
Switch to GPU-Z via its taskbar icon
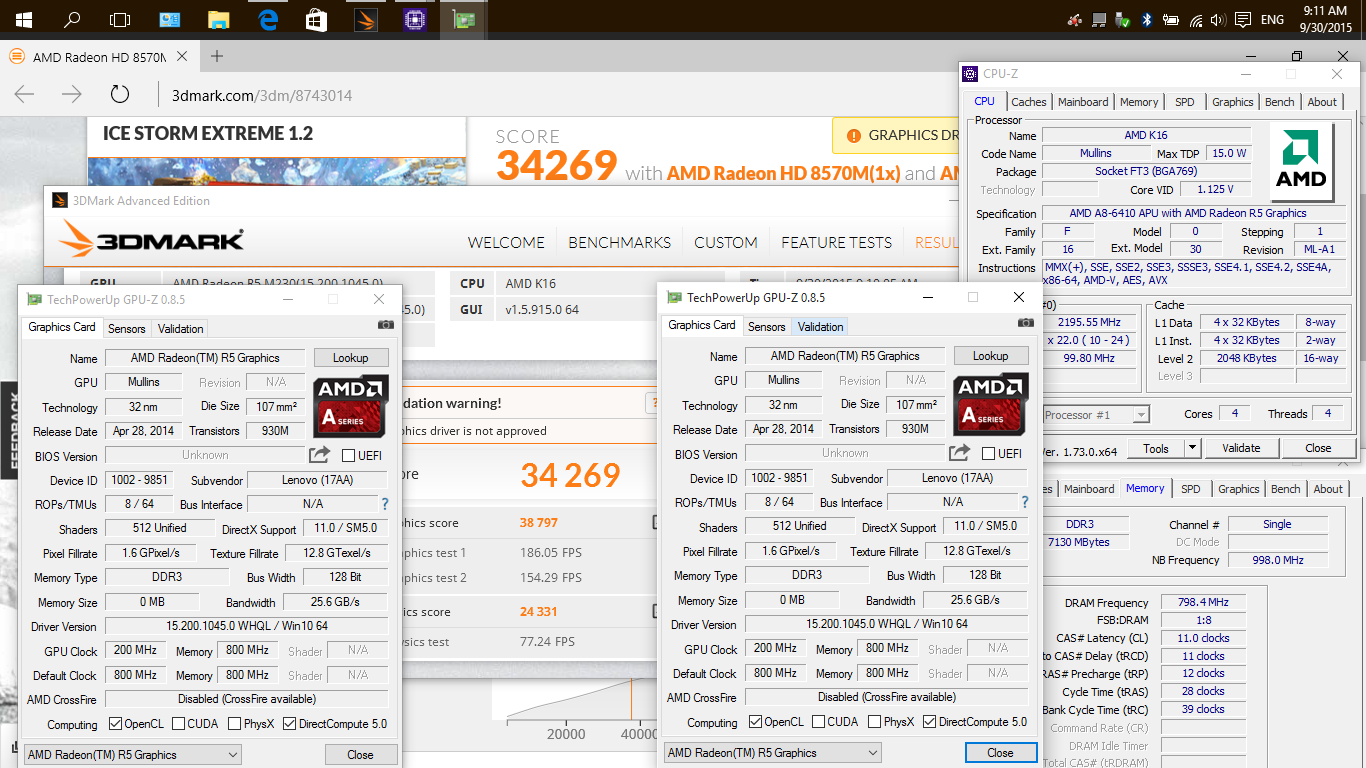[x=464, y=19]
